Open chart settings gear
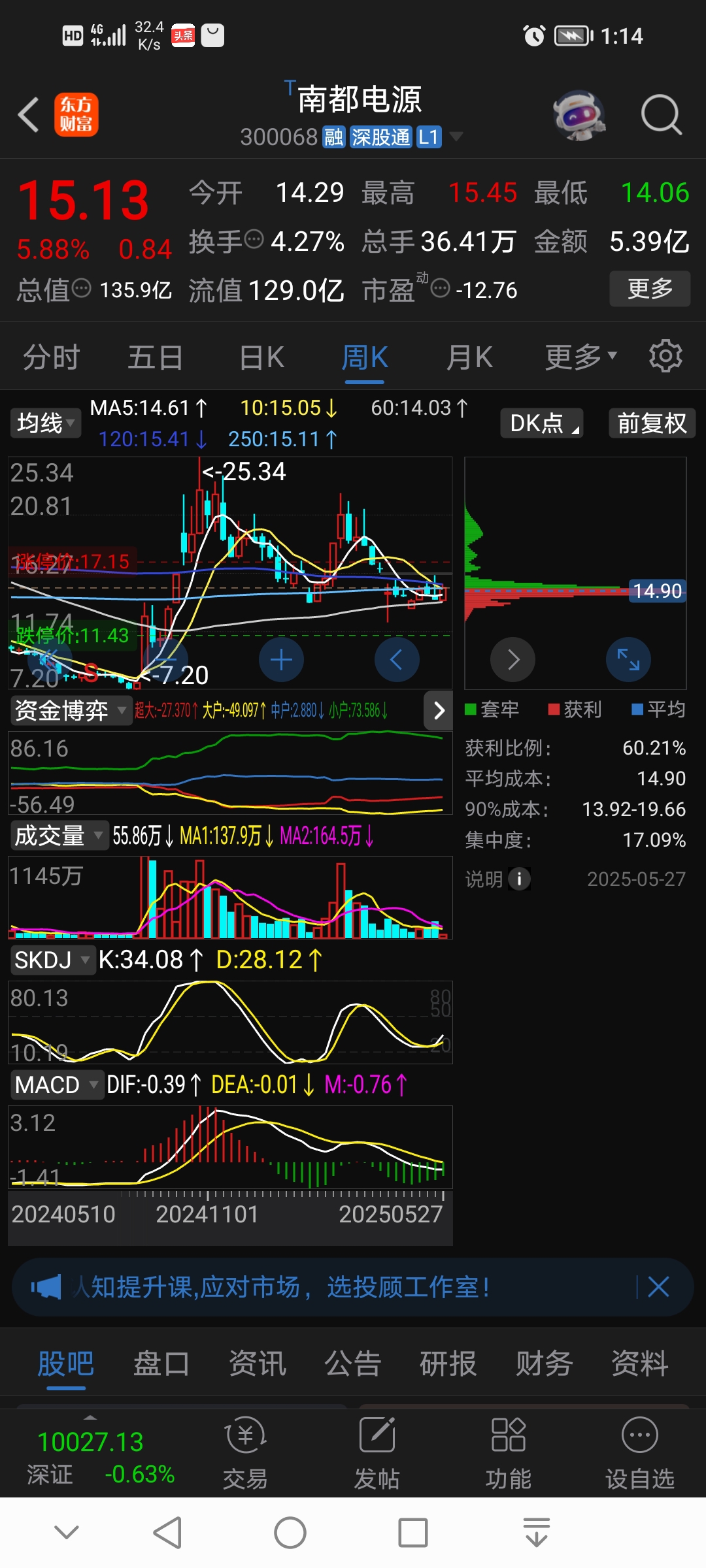This screenshot has height=1568, width=706. 665,356
